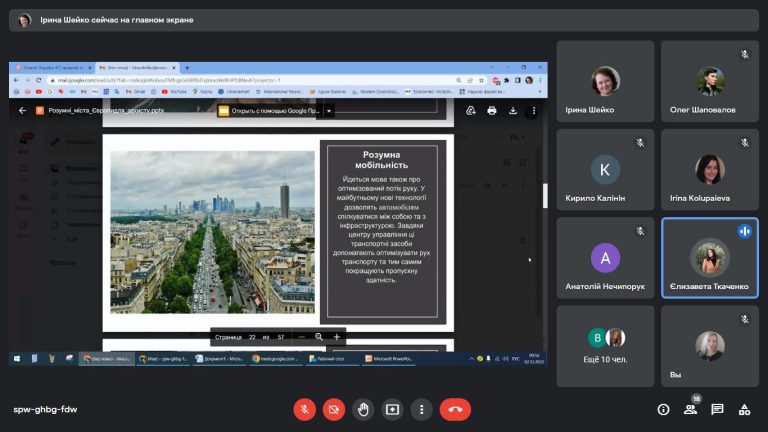Image resolution: width=768 pixels, height=432 pixels.
Task: Open viewer more-actions three-dot menu
Action: click(x=533, y=111)
